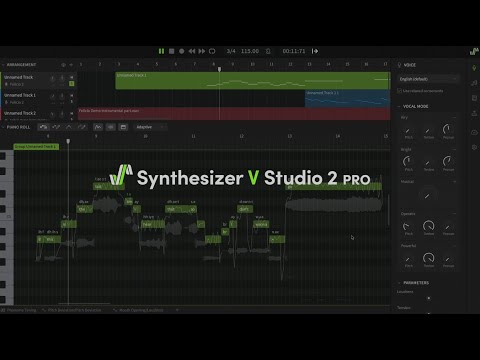Viewport: 480px width, 360px height.
Task: Adjust the first knob of Unnamed Track
Action: click(x=52, y=79)
